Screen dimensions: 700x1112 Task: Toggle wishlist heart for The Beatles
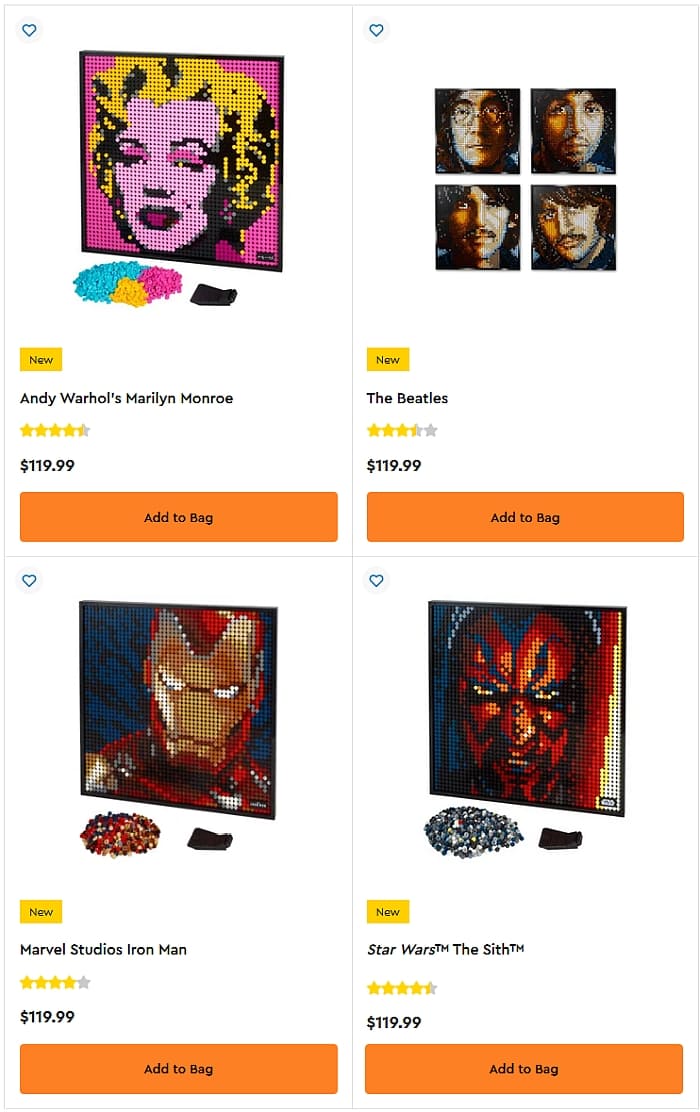(376, 30)
